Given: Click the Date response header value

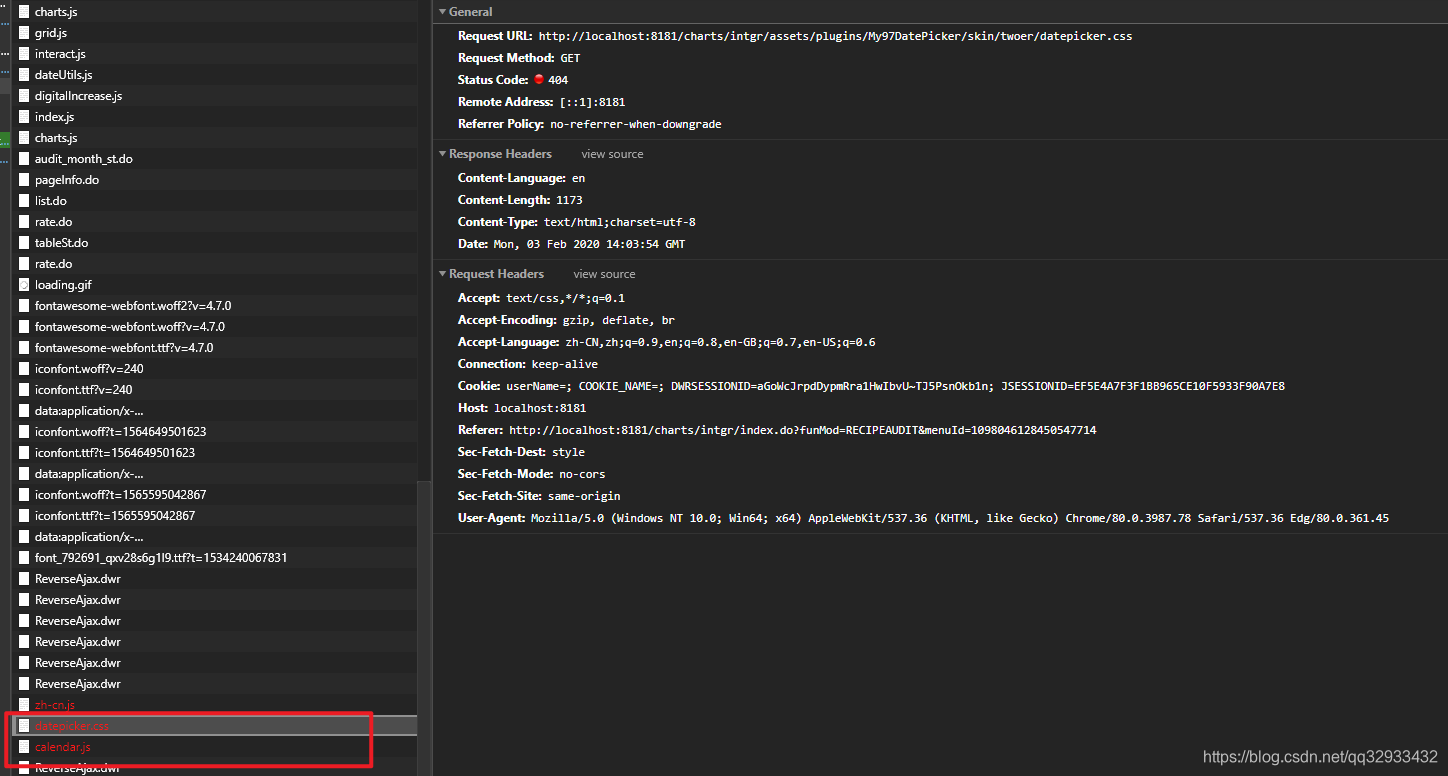Looking at the screenshot, I should [589, 244].
